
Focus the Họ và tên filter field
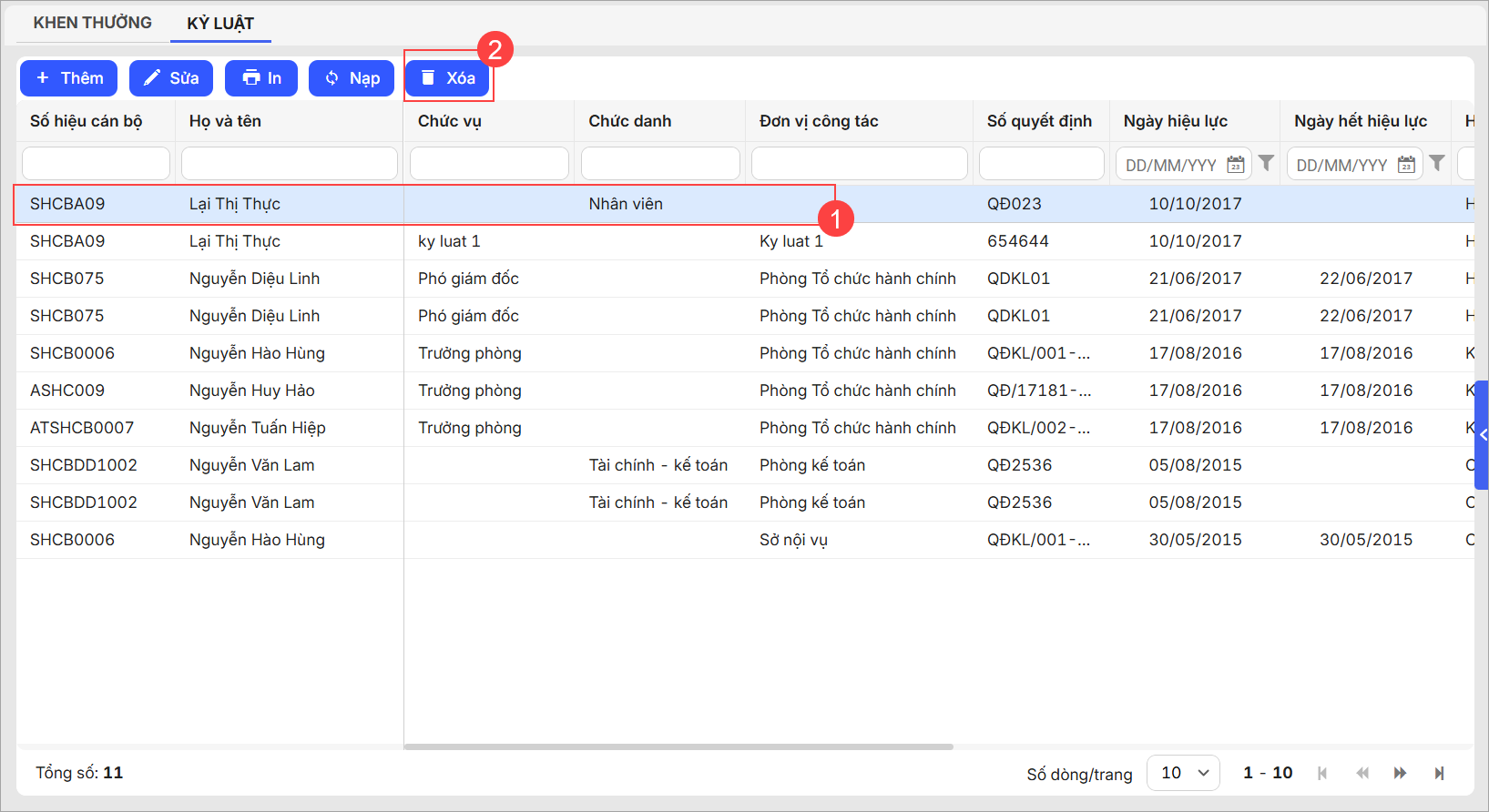[290, 164]
